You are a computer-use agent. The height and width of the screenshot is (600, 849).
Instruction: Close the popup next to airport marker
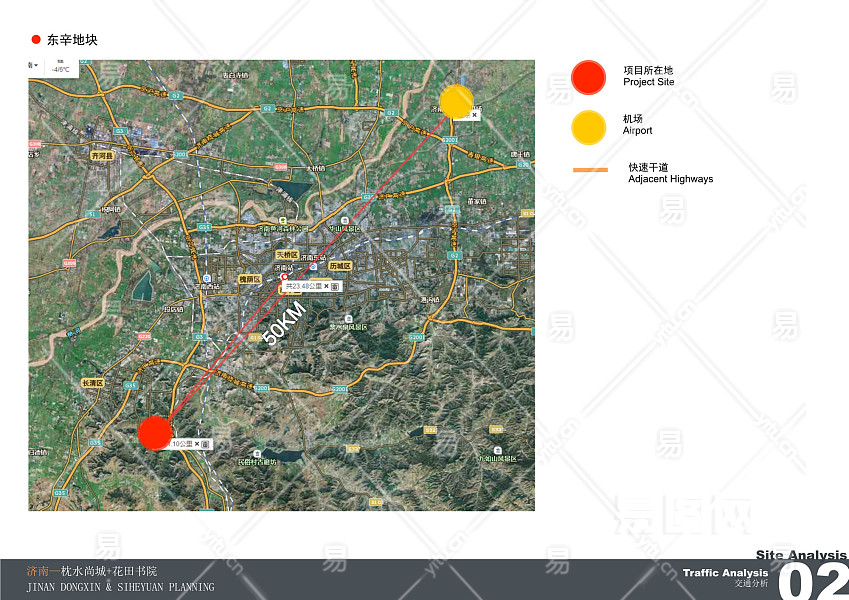(x=475, y=115)
